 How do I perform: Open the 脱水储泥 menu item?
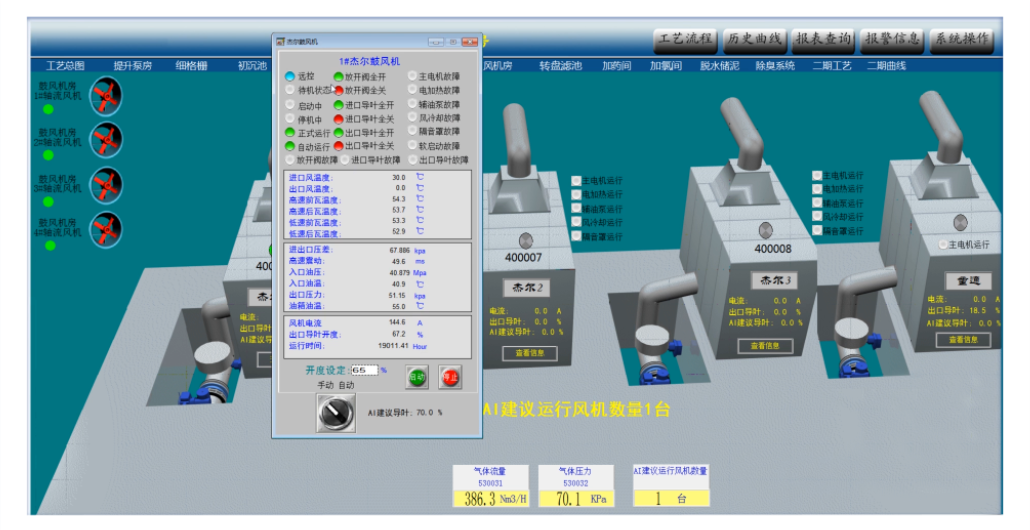719,66
